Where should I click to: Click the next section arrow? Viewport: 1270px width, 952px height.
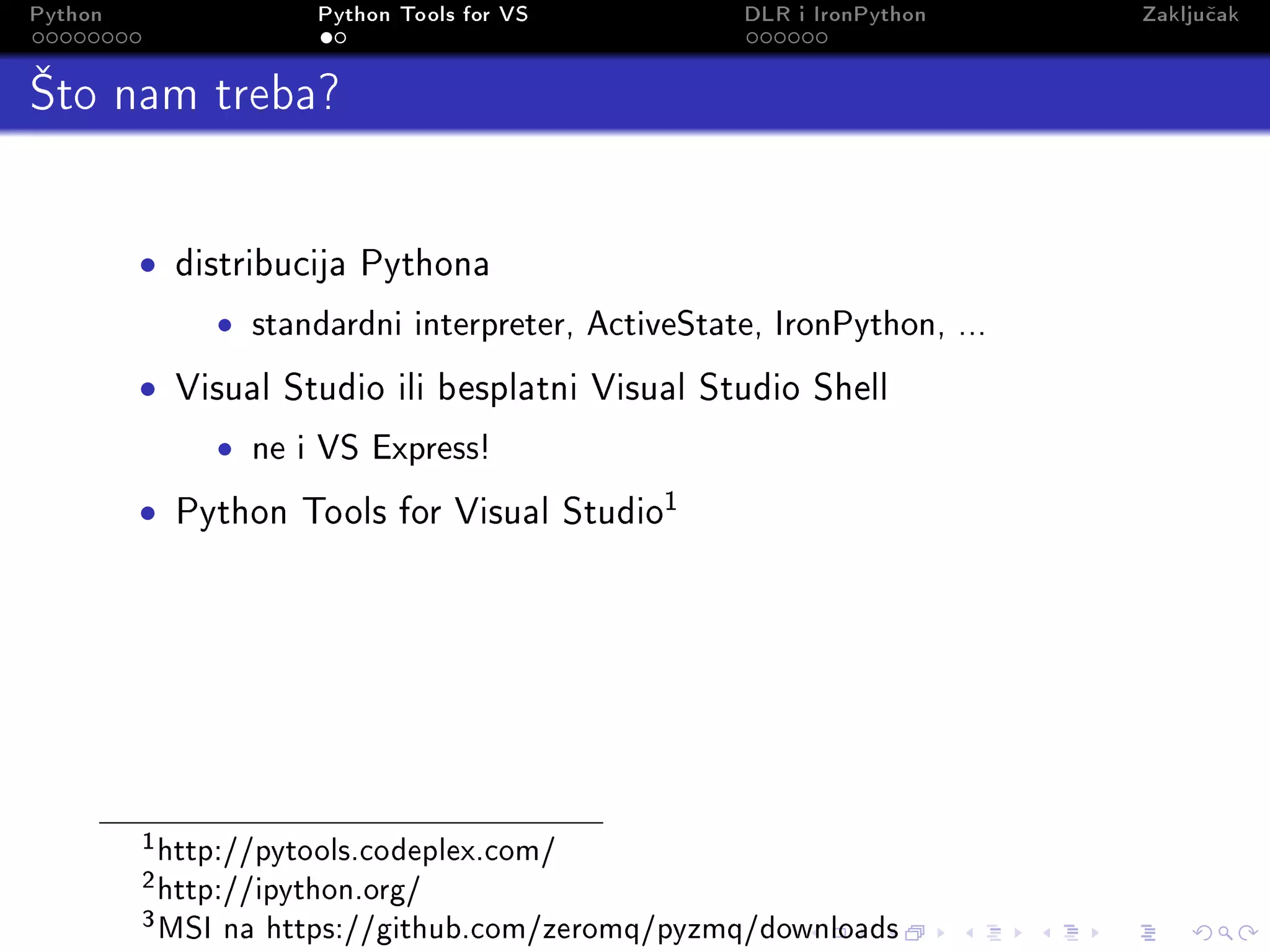click(x=1095, y=932)
